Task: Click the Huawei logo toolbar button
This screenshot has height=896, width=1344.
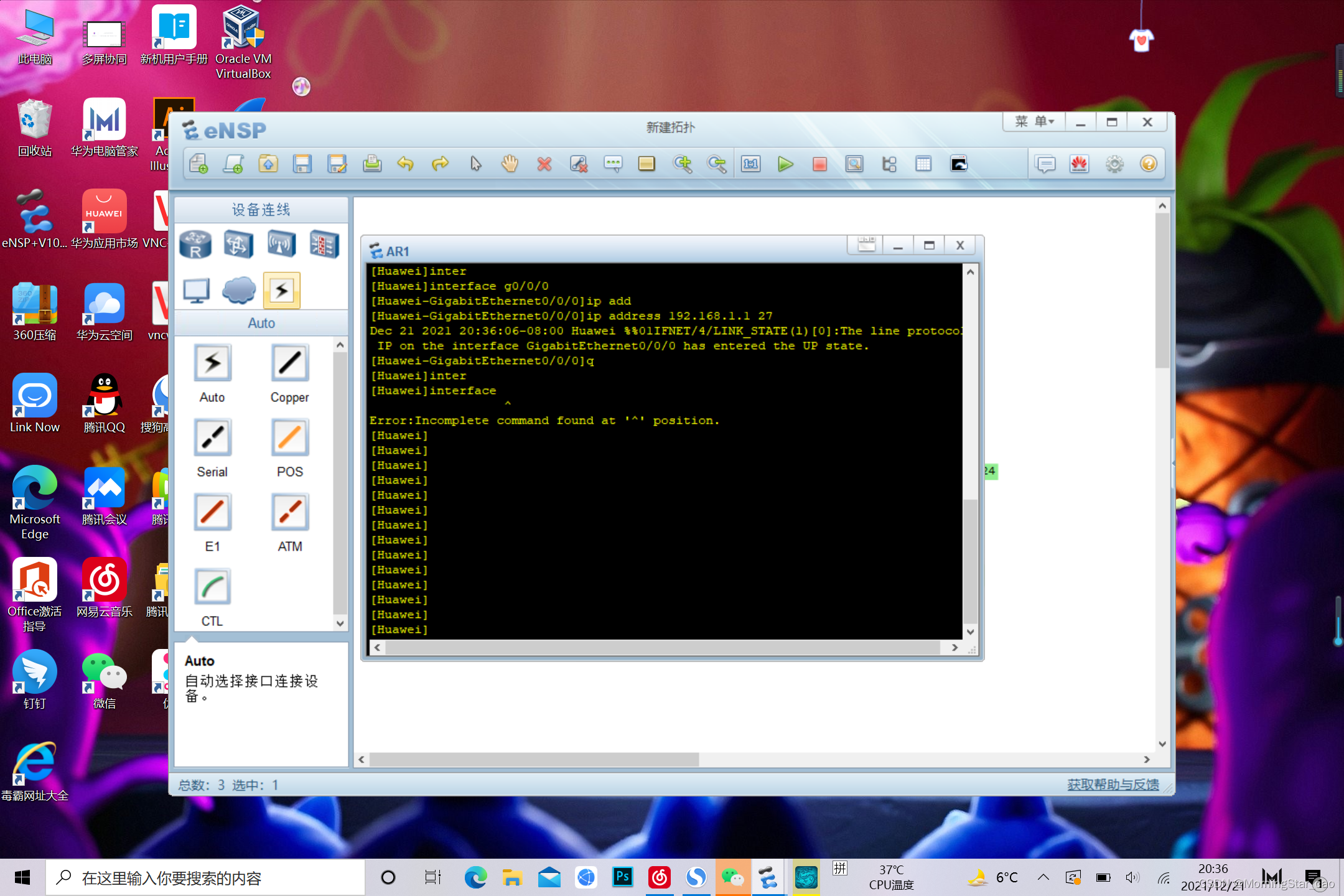Action: 1079,164
